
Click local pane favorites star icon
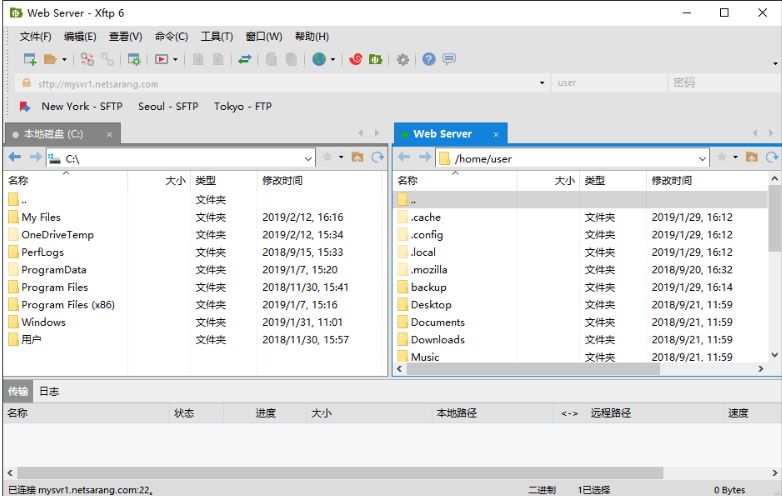(x=328, y=157)
